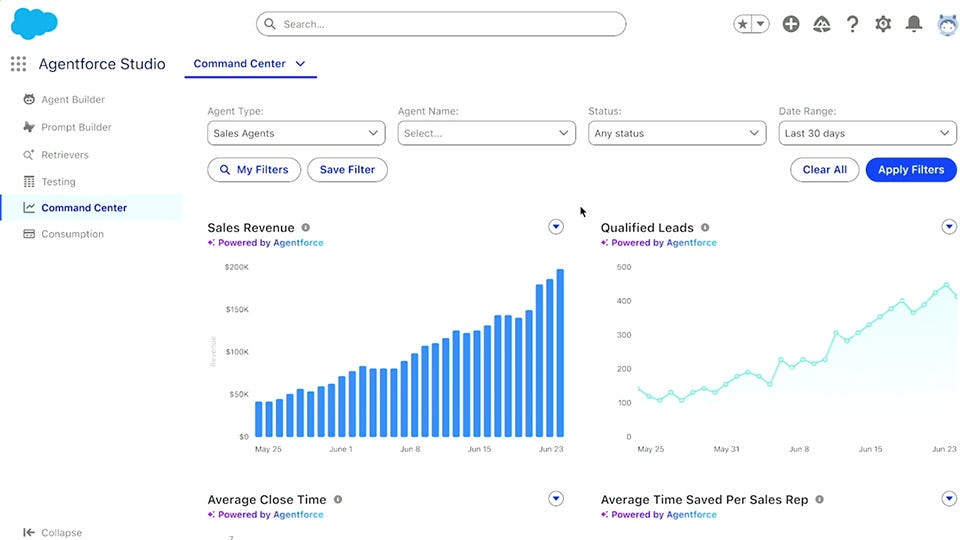Image resolution: width=960 pixels, height=540 pixels.
Task: Open the notifications bell
Action: point(914,24)
